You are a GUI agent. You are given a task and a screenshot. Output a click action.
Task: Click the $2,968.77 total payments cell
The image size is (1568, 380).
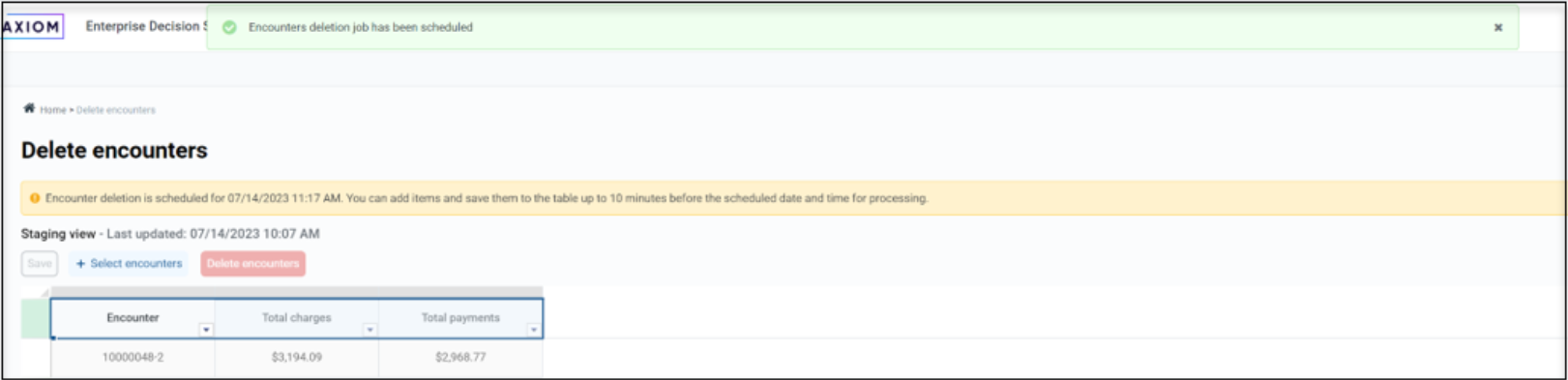[460, 358]
